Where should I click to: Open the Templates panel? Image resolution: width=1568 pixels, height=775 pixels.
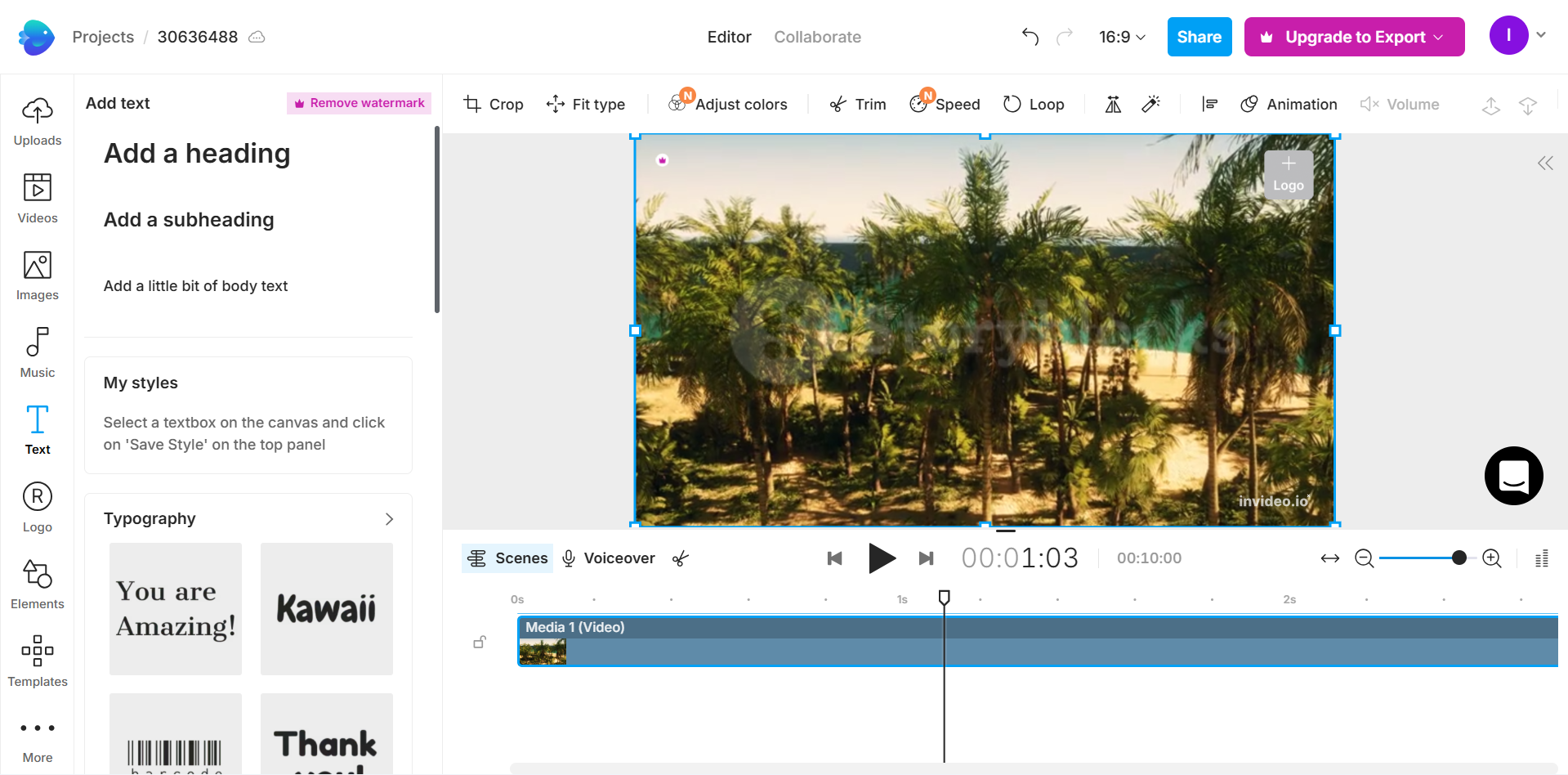(38, 661)
